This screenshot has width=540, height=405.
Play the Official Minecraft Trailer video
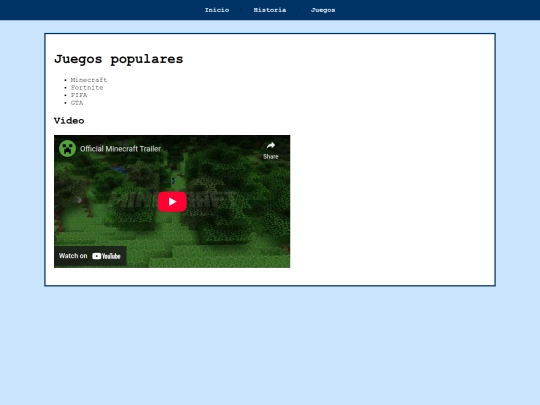pyautogui.click(x=172, y=202)
